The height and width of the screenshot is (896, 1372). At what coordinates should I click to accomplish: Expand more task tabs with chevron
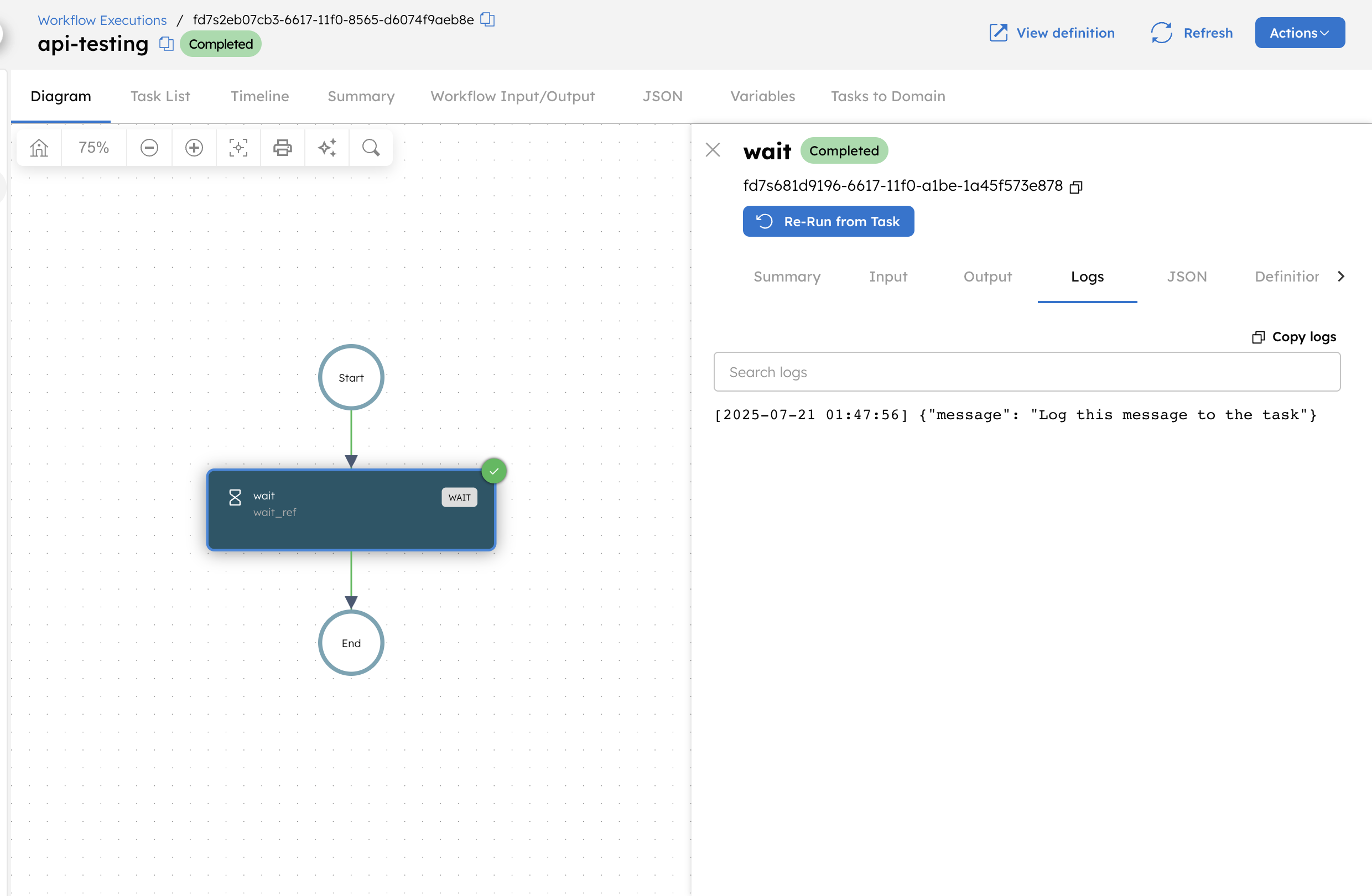(1341, 277)
